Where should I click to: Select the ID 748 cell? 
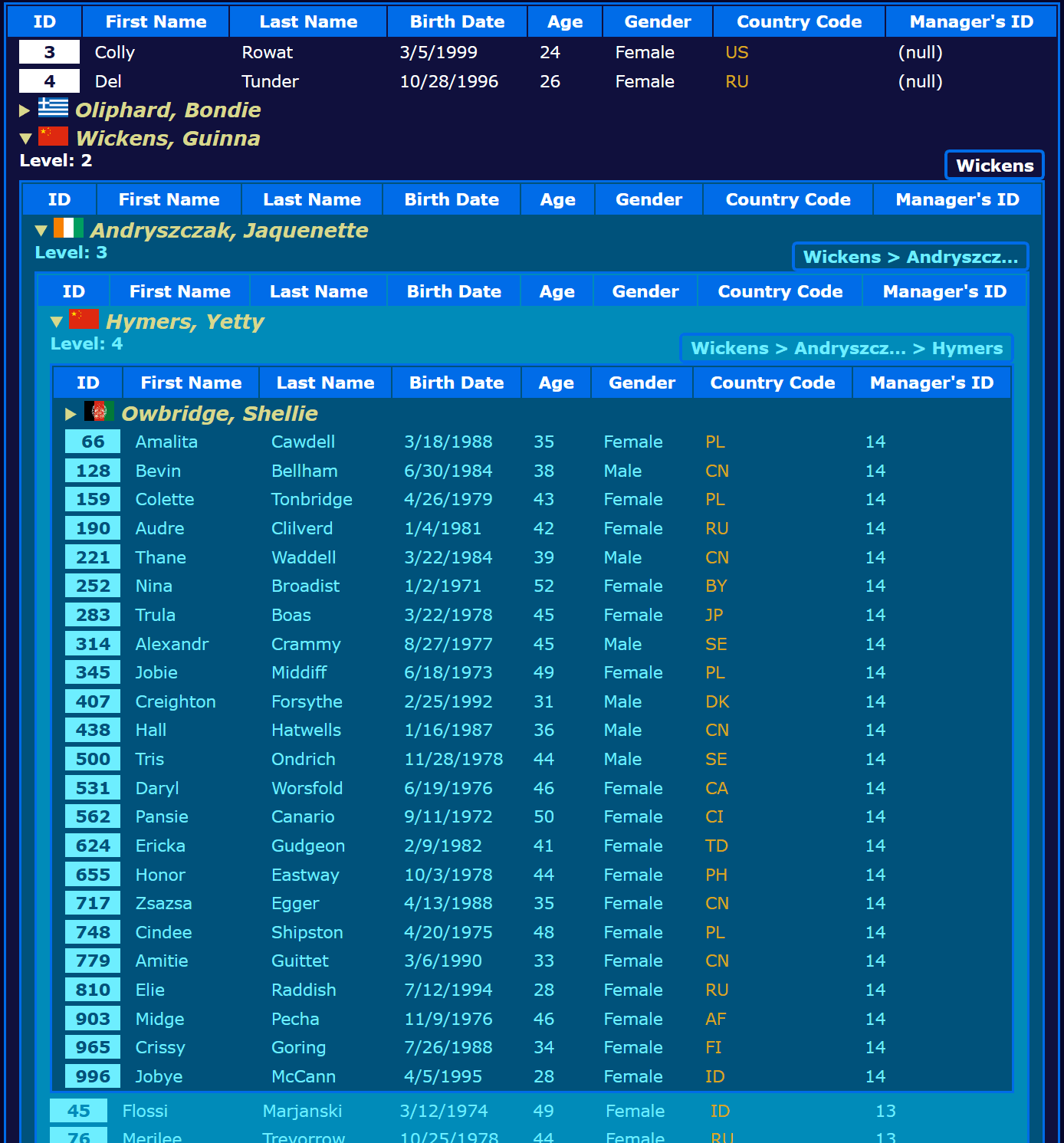click(x=93, y=932)
